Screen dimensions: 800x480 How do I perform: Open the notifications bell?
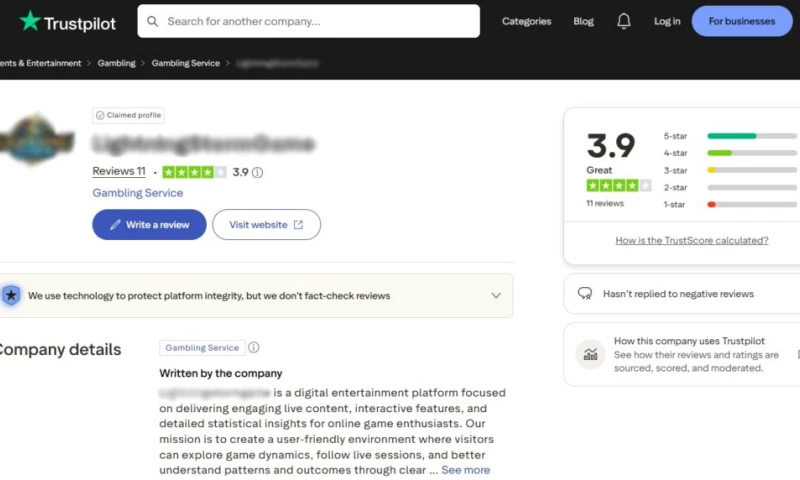[x=623, y=21]
